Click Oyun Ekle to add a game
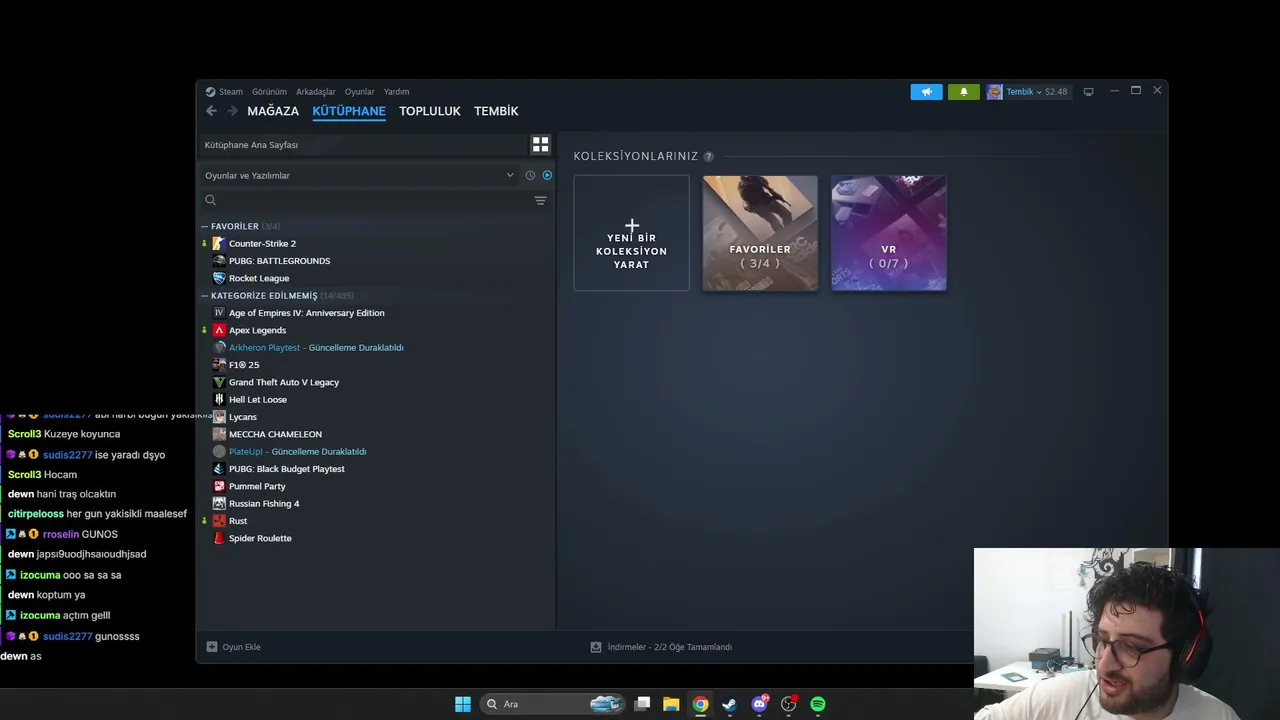Viewport: 1280px width, 720px height. (233, 647)
